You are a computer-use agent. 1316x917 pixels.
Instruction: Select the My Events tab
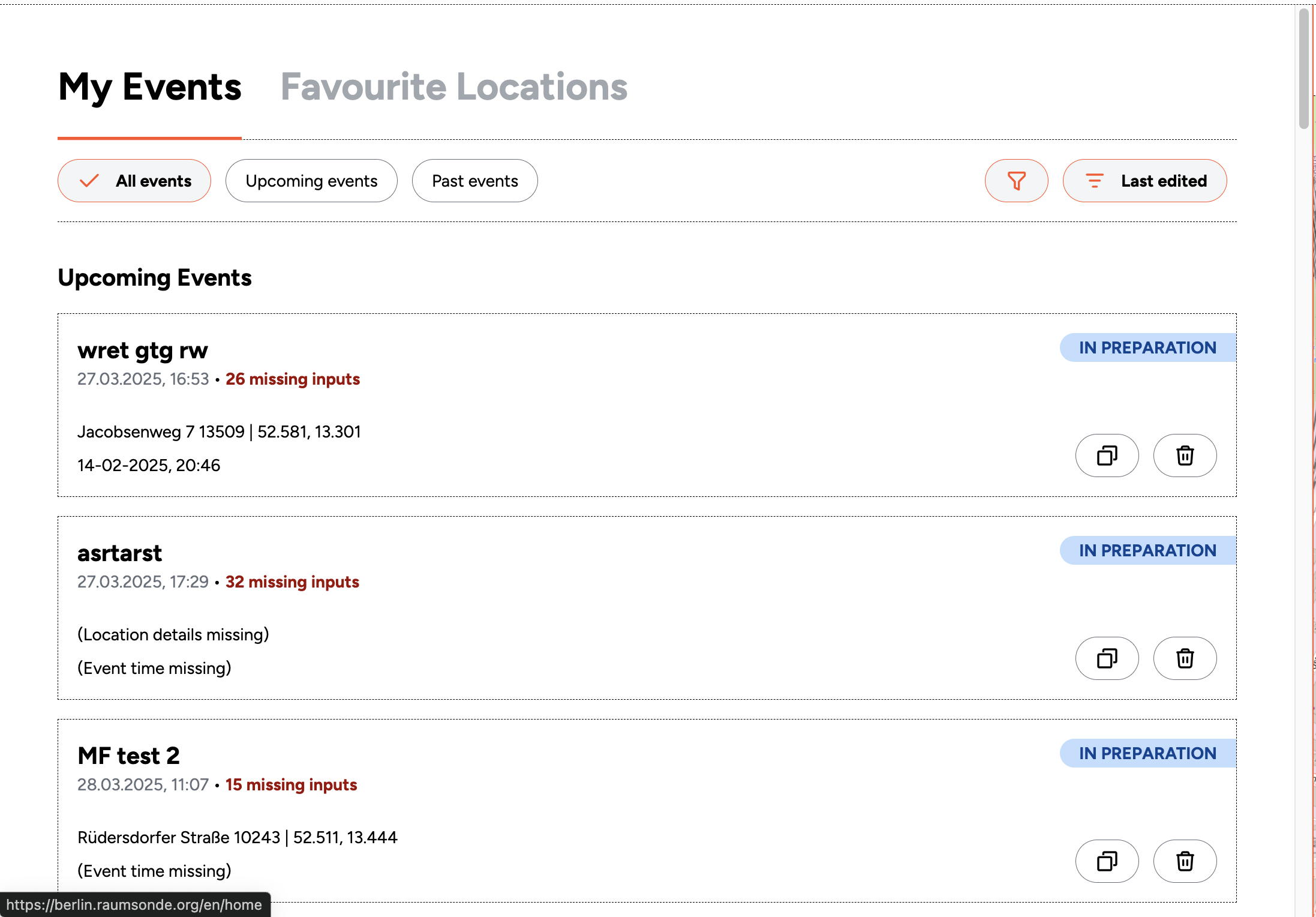(x=149, y=87)
